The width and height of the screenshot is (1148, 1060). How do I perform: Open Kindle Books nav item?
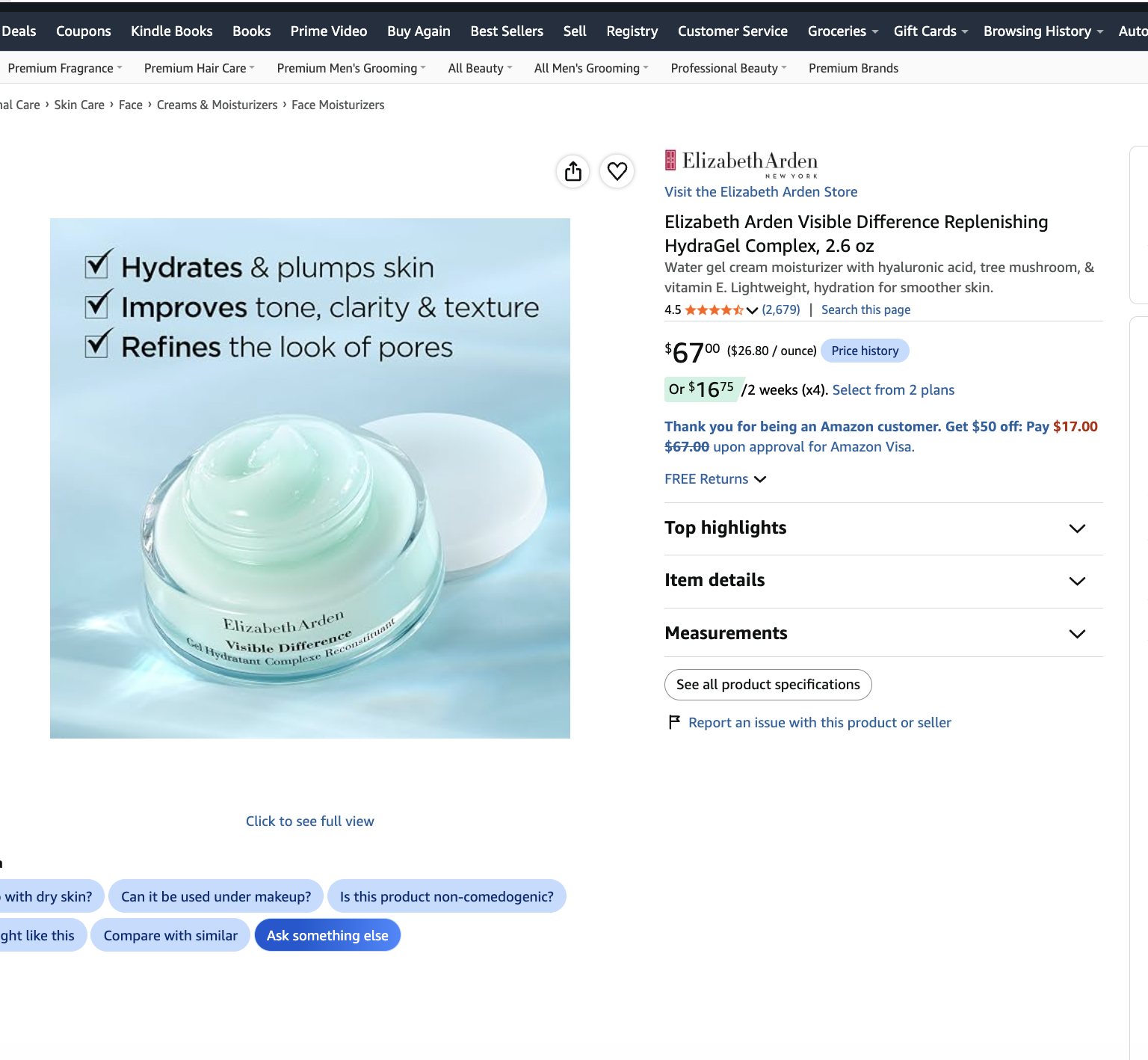pos(172,31)
